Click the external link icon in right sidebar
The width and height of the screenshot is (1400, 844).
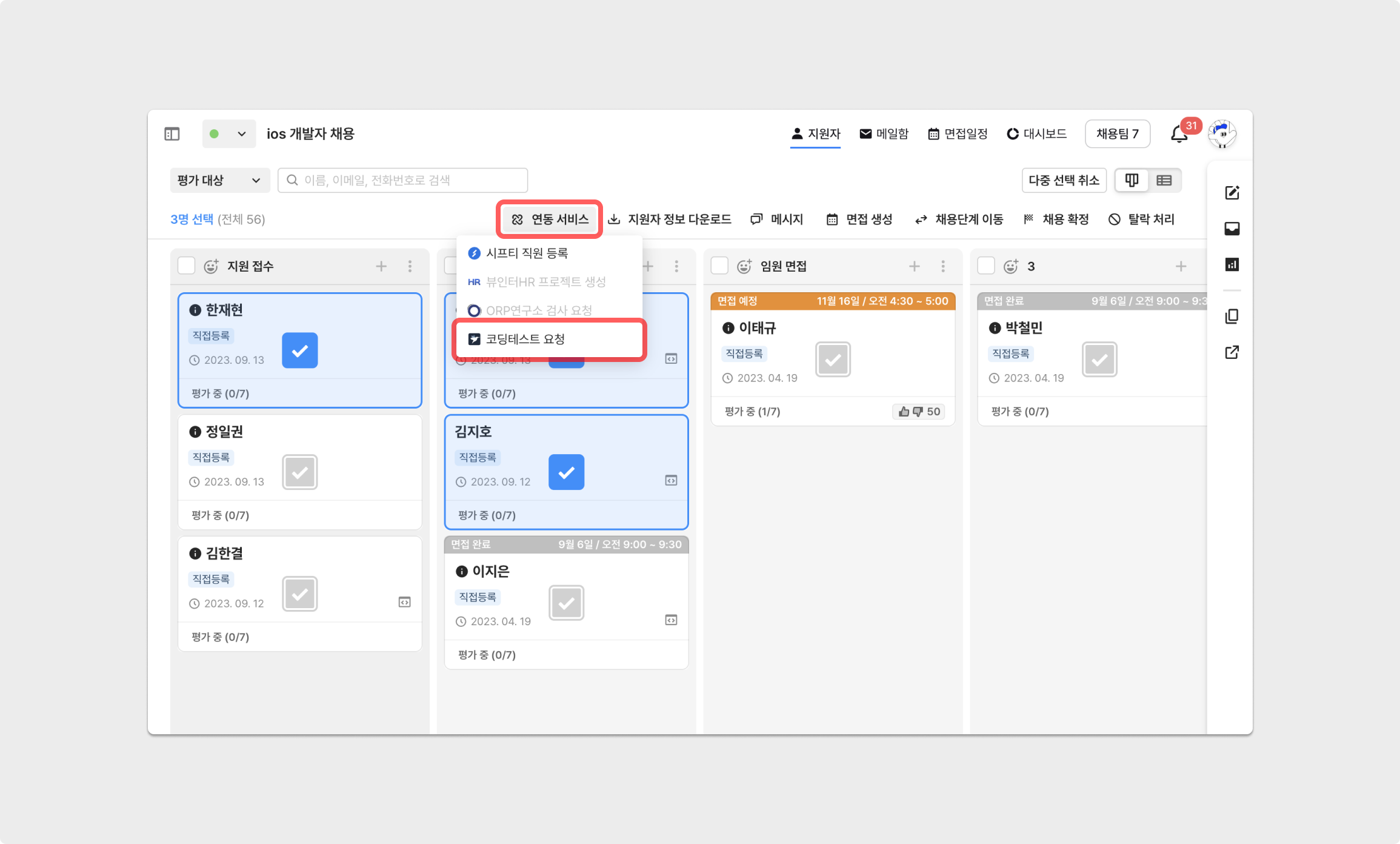click(1232, 352)
